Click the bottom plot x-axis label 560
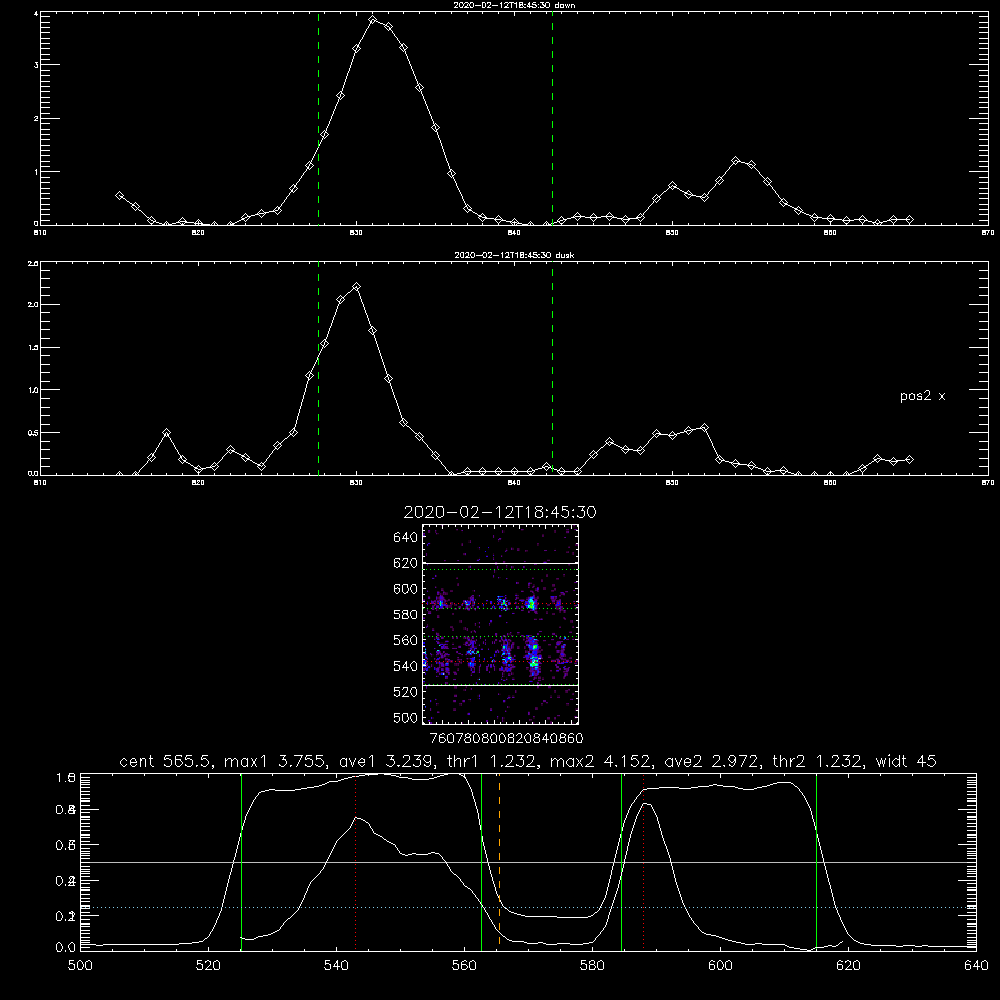Viewport: 1000px width, 1000px height. click(x=464, y=966)
